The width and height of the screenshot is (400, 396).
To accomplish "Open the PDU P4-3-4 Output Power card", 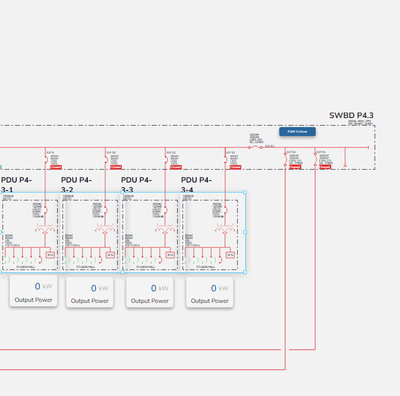I will point(210,292).
